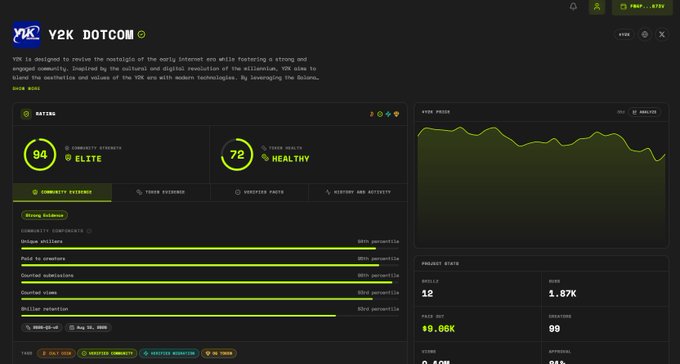Click the teal migration badge in Rating header
680x364 pixels.
pos(388,114)
